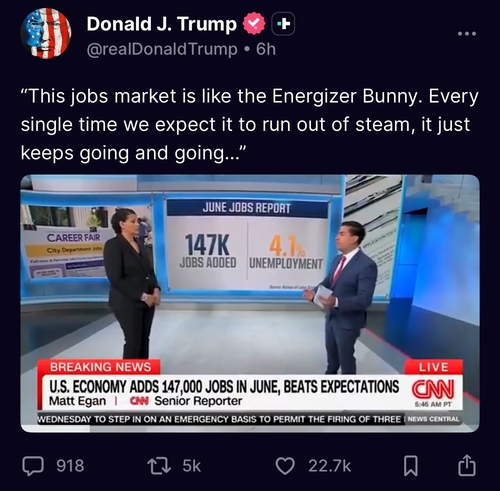View the 918 replies count
The image size is (500, 491).
click(70, 466)
